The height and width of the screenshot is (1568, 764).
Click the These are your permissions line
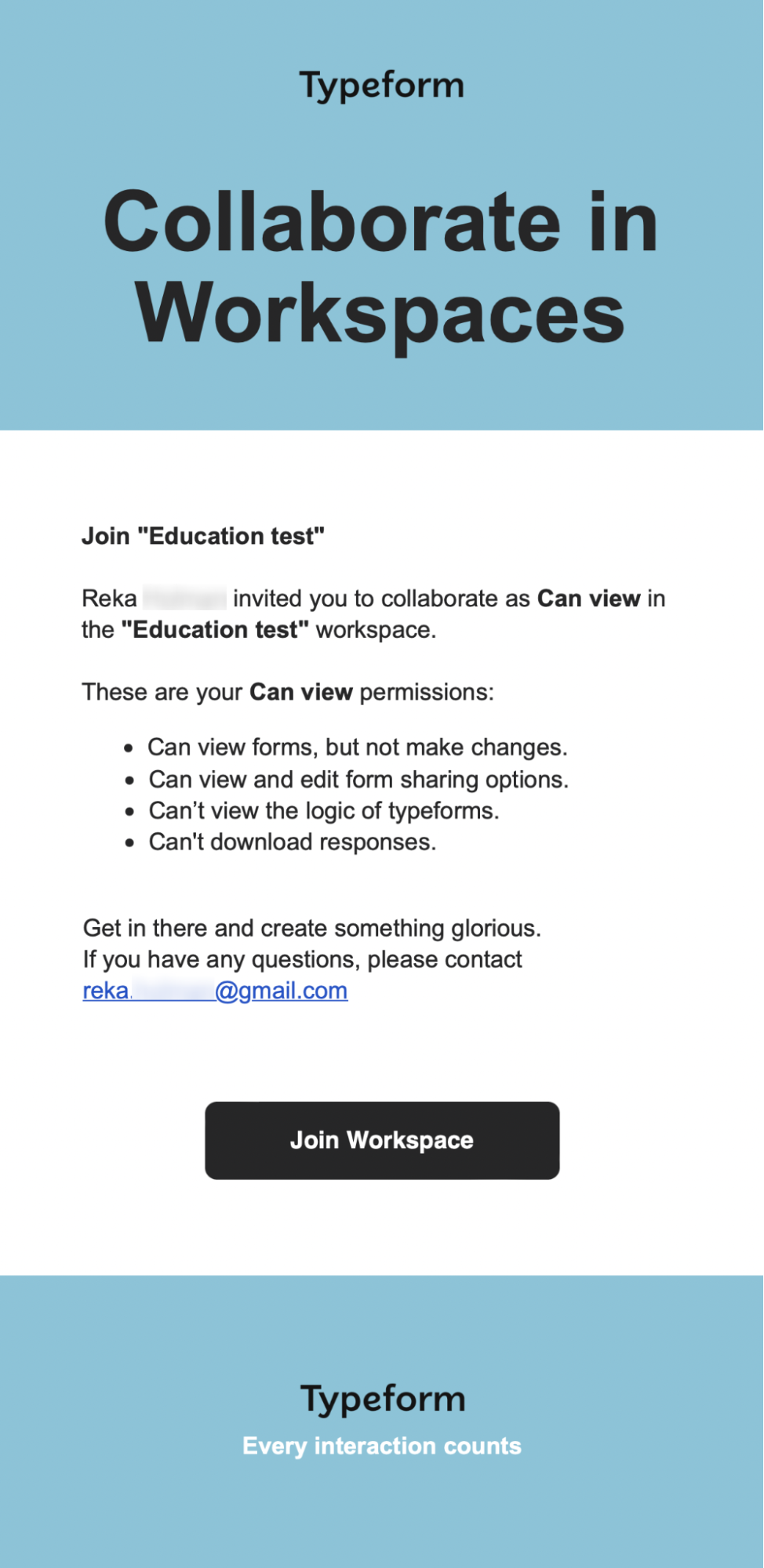pos(288,692)
